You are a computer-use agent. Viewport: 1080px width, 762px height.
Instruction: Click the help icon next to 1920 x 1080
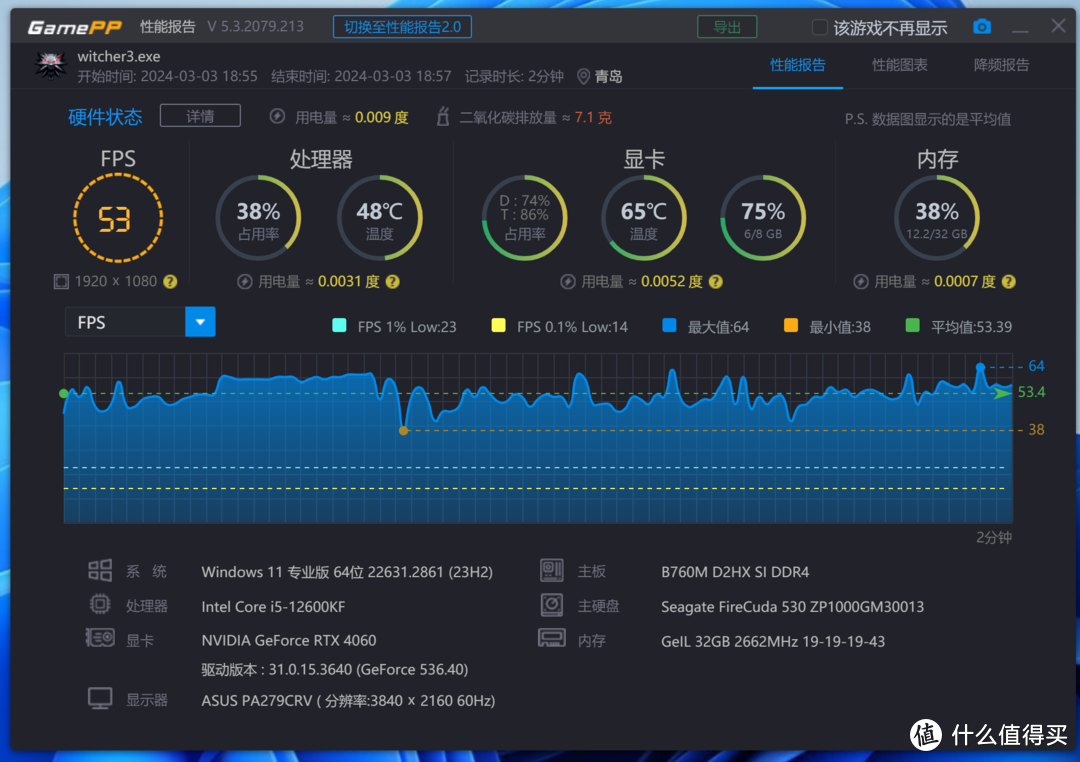[x=170, y=282]
